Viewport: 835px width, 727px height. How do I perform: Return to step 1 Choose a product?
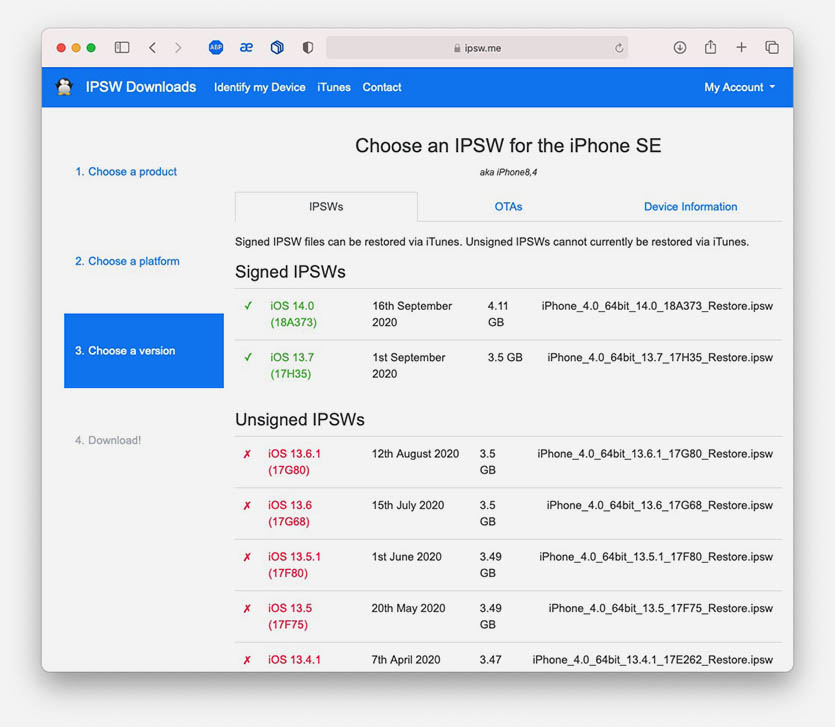[126, 172]
